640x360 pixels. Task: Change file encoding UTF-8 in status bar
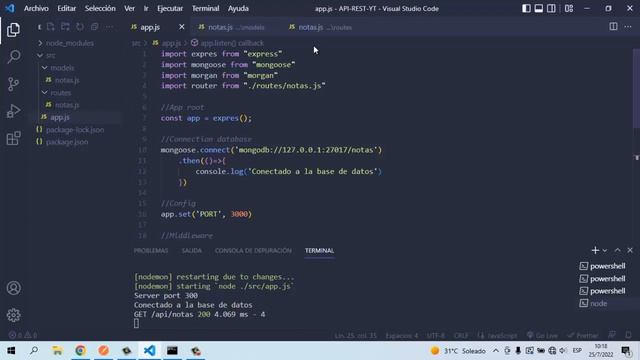(436, 336)
